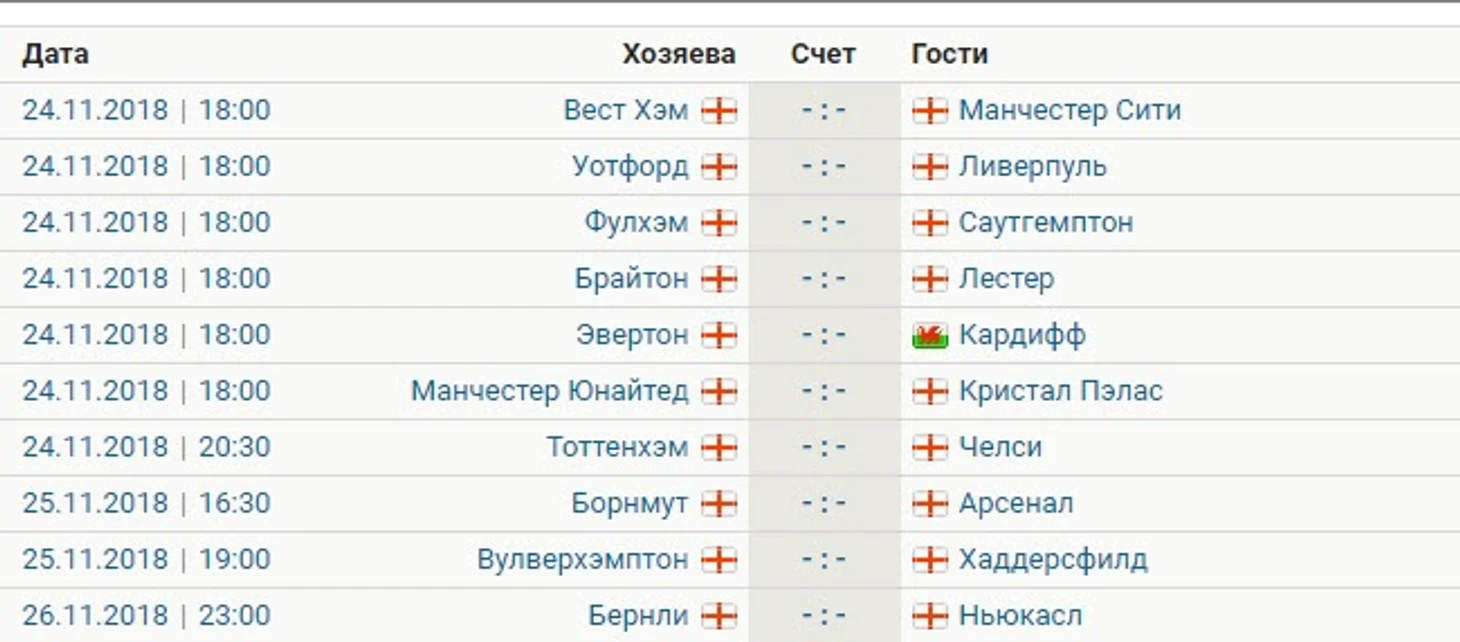Click the England flag next to Тоттенхэм

click(x=719, y=446)
